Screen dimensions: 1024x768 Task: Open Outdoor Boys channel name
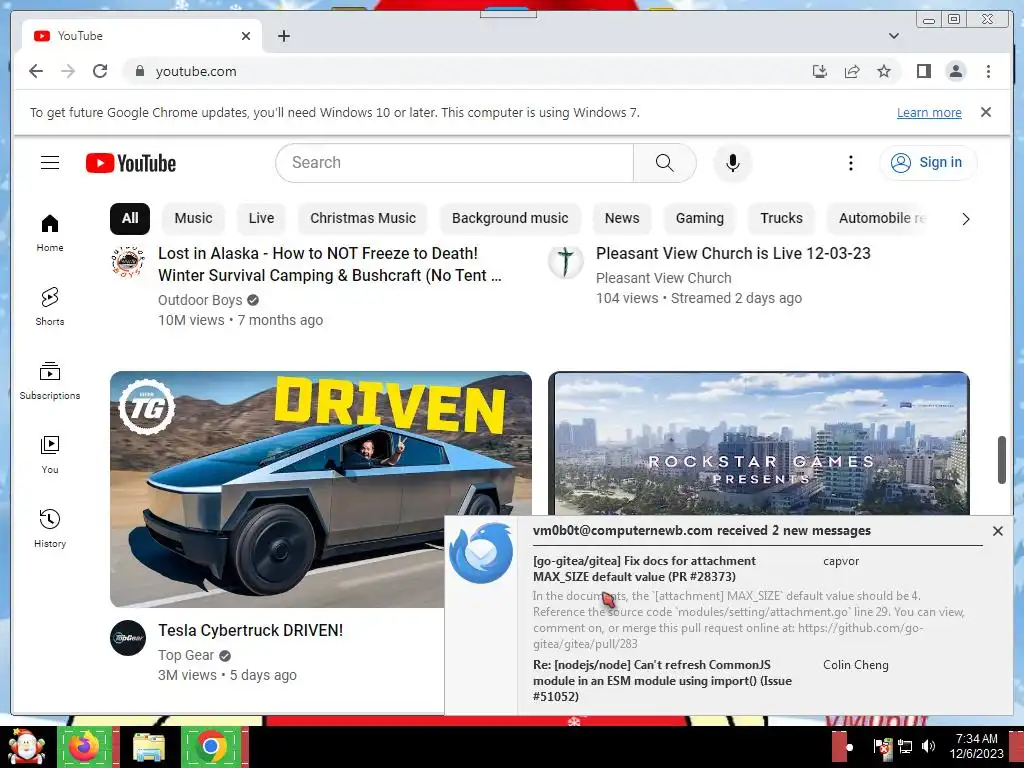click(200, 300)
